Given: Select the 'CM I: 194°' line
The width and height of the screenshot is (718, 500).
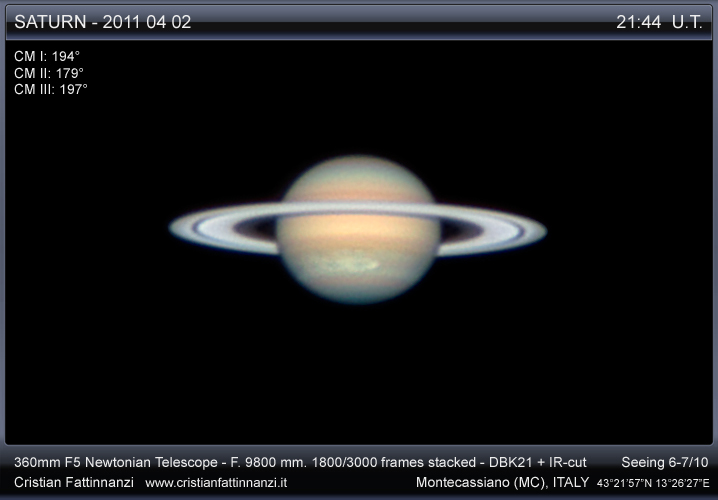Looking at the screenshot, I should click(x=47, y=56).
